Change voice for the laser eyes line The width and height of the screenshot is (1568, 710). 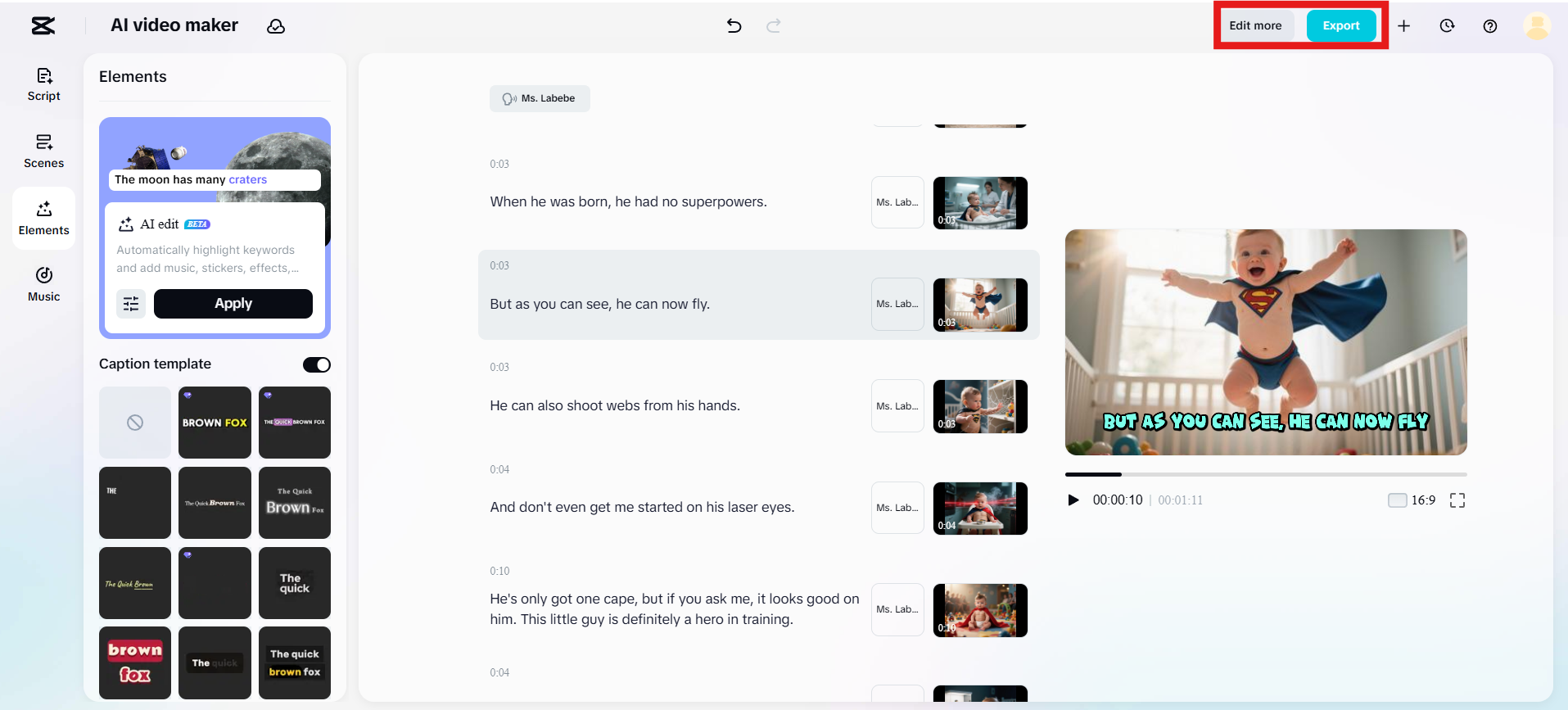[897, 508]
